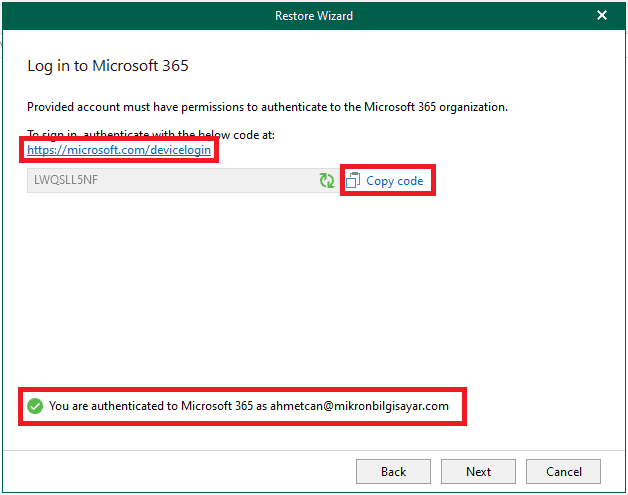Click the copy clipboard icon
The height and width of the screenshot is (495, 628).
click(x=353, y=180)
